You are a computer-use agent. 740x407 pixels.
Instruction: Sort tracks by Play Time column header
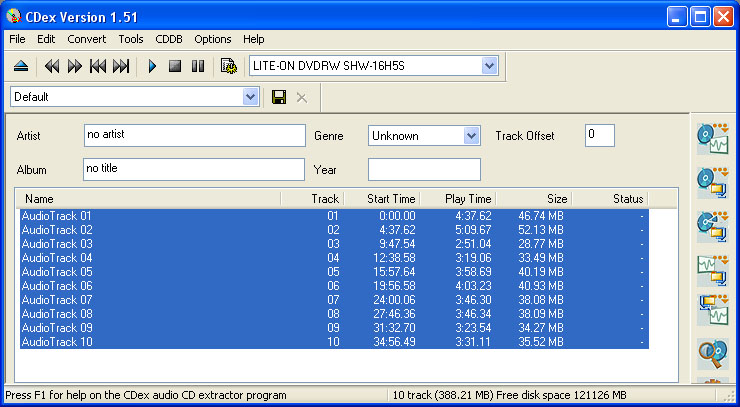[x=457, y=199]
